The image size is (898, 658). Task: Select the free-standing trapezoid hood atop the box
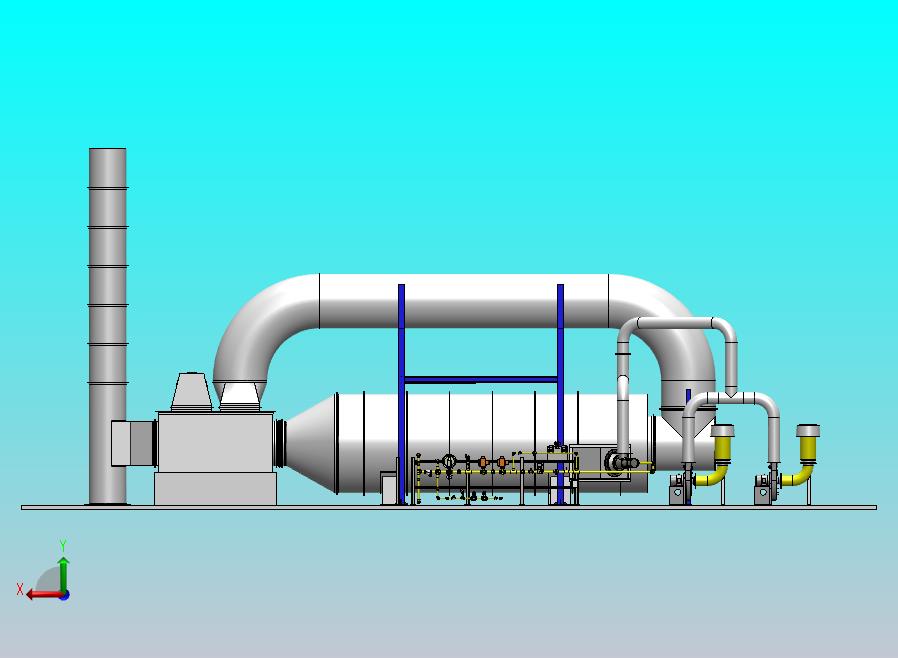(191, 391)
